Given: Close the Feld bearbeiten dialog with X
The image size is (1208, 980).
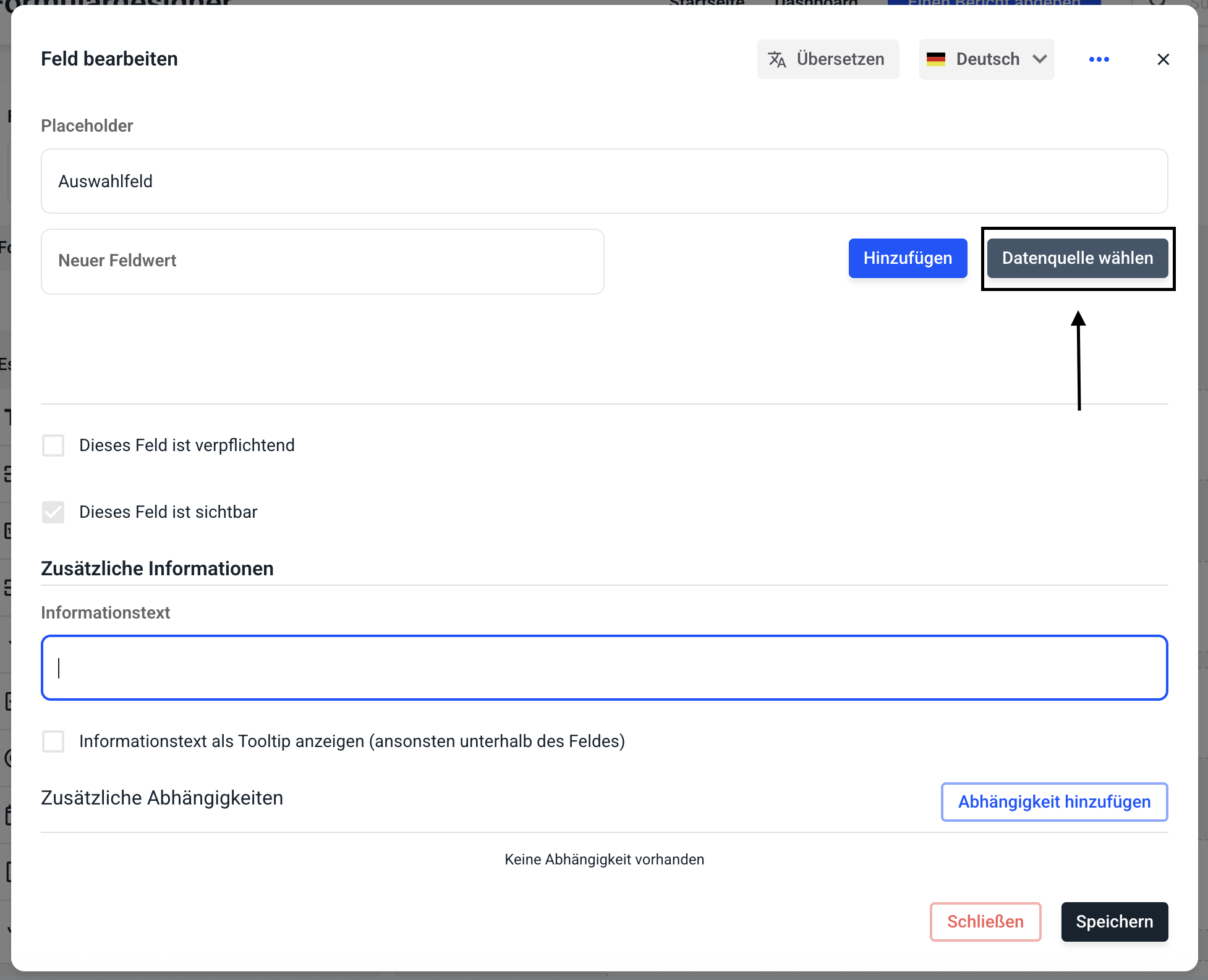Looking at the screenshot, I should tap(1163, 59).
